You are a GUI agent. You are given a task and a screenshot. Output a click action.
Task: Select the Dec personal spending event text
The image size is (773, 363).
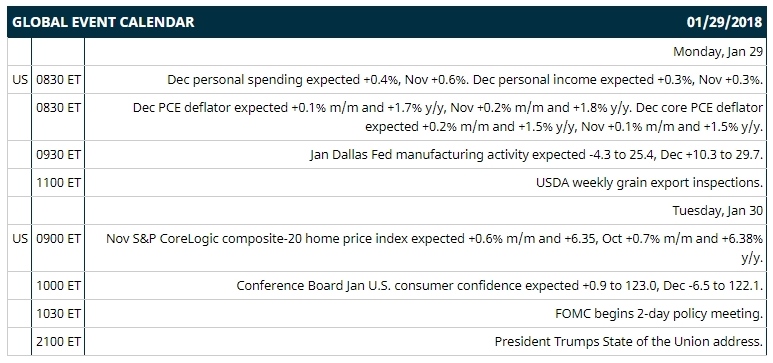pos(465,80)
